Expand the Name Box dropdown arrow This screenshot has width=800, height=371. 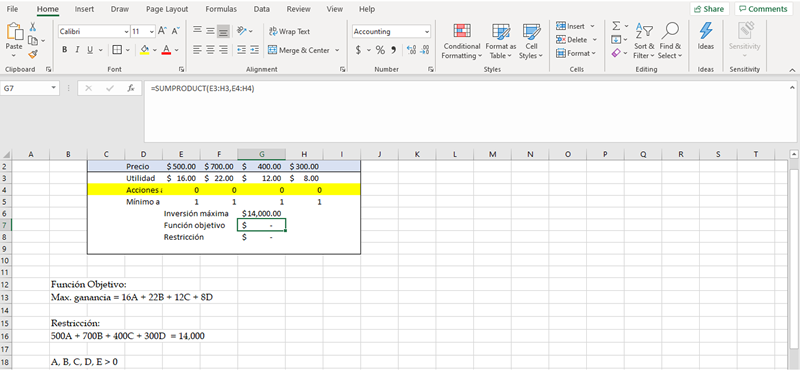[54, 88]
